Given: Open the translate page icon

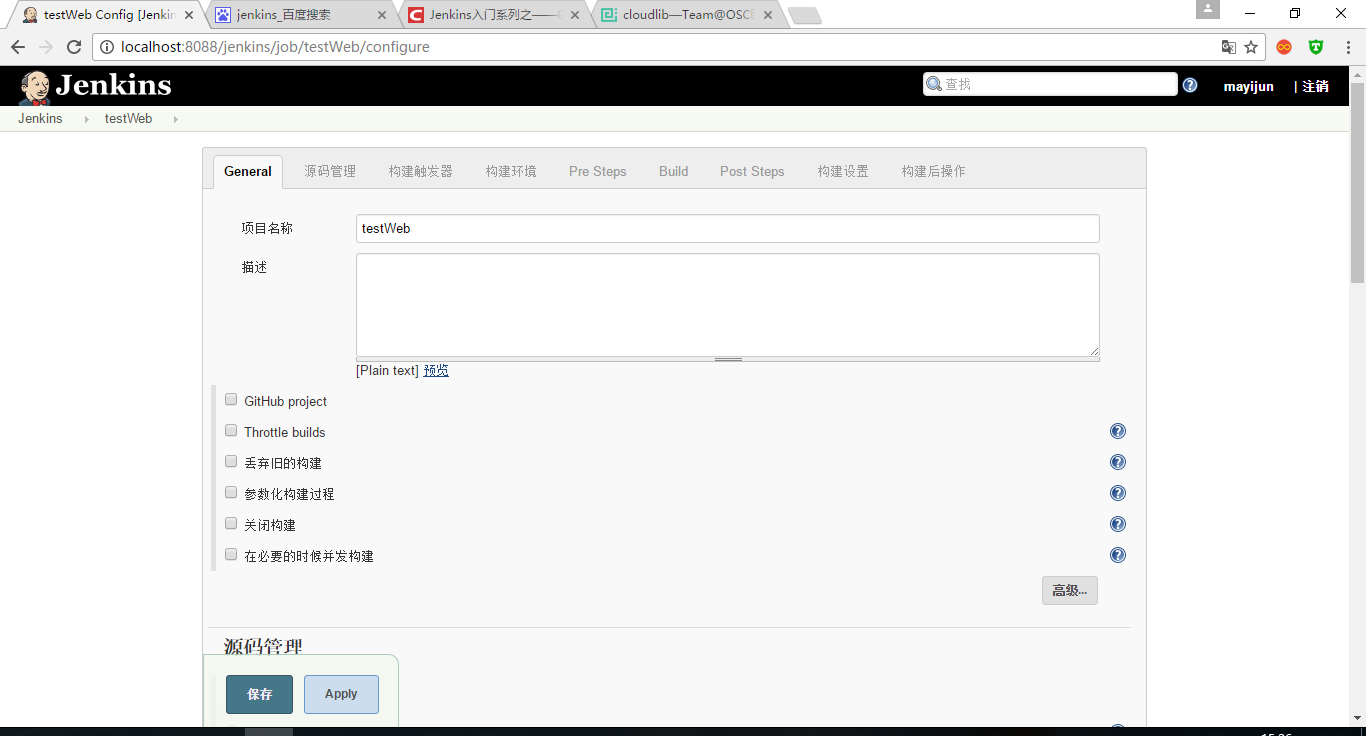Looking at the screenshot, I should (x=1229, y=47).
